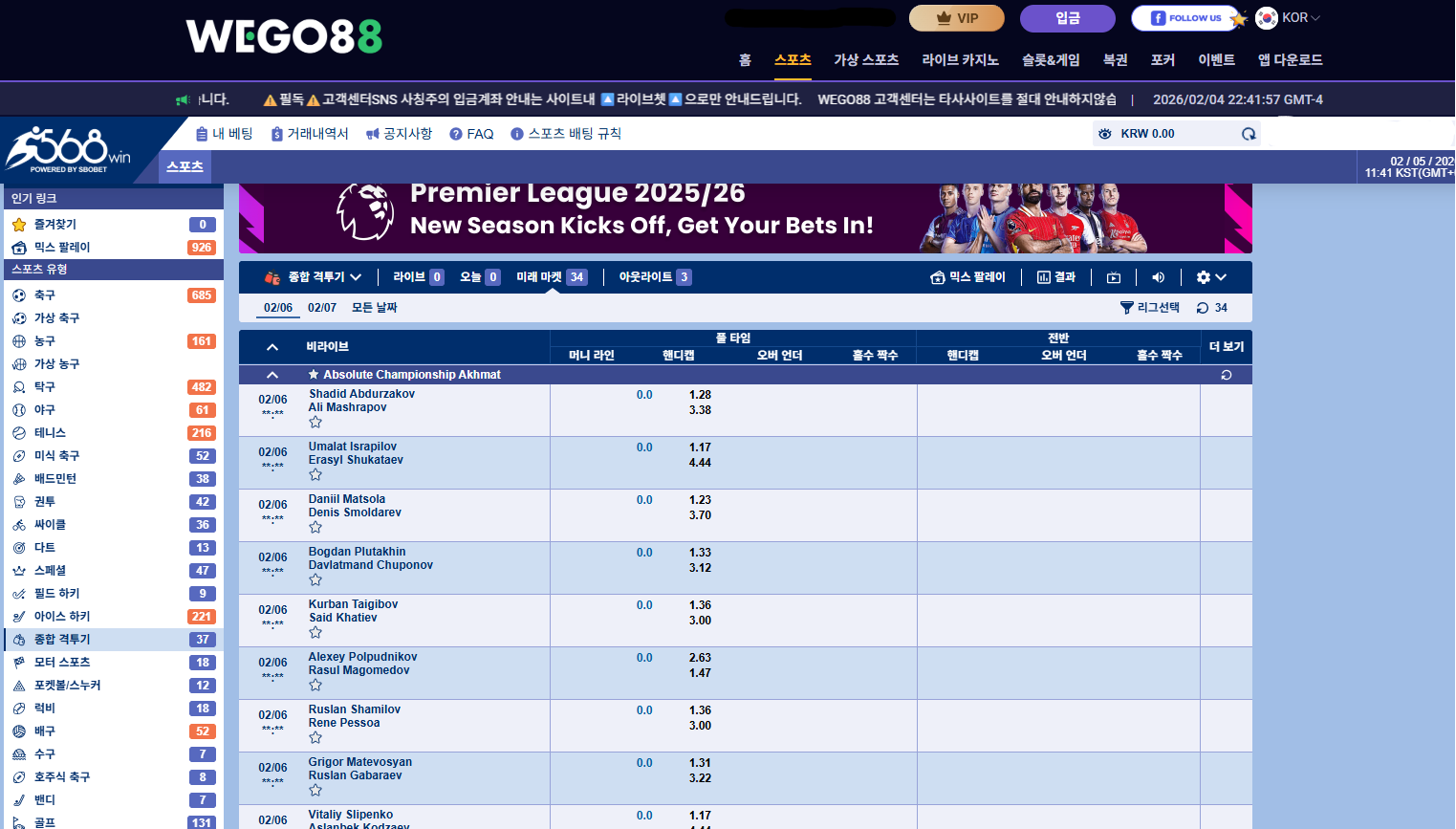Select odds 1.28 for Shadid Abdurzakov
The width and height of the screenshot is (1456, 829).
700,395
